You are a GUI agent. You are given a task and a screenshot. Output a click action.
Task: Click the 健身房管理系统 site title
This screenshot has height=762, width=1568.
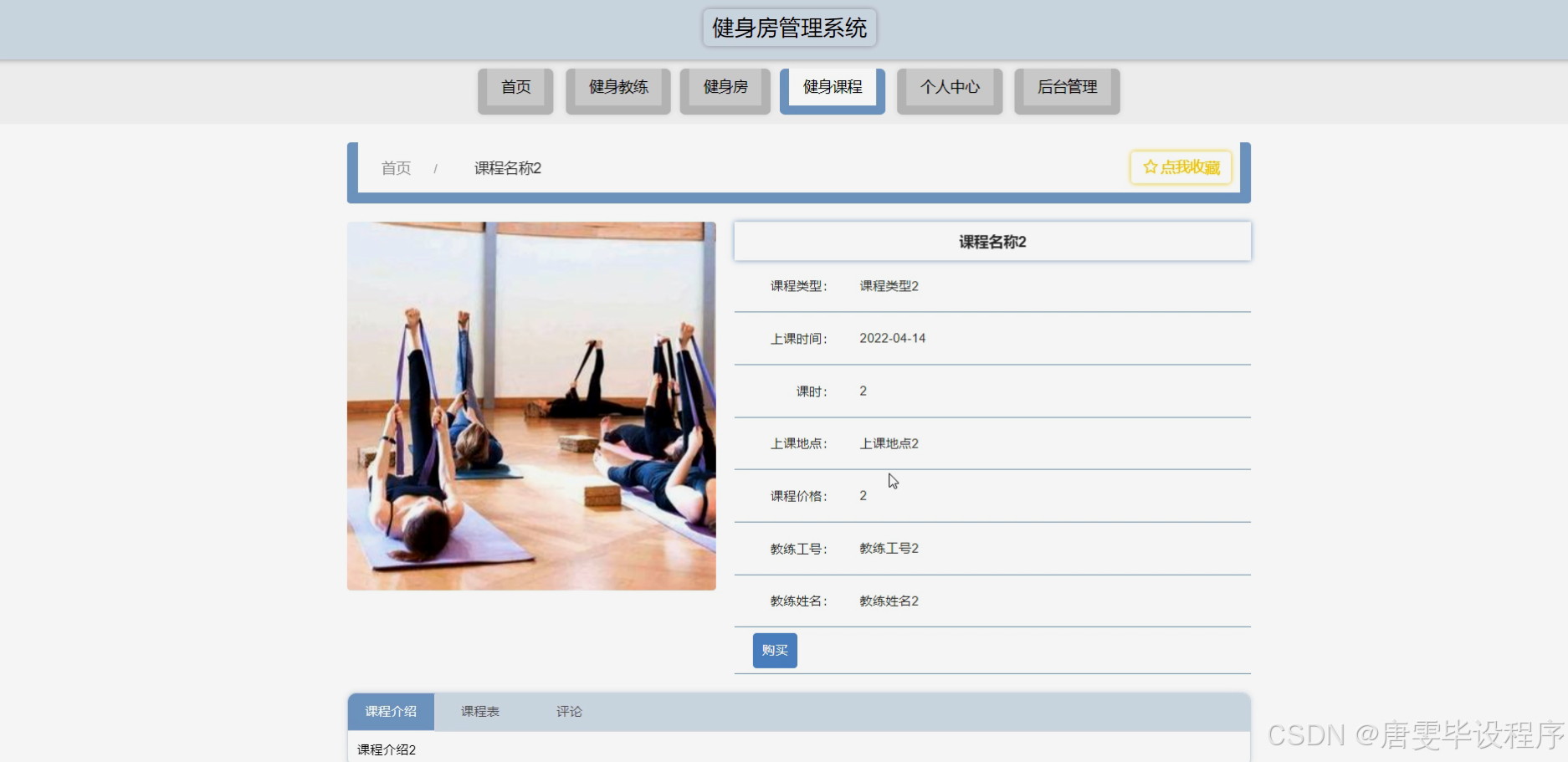[789, 28]
